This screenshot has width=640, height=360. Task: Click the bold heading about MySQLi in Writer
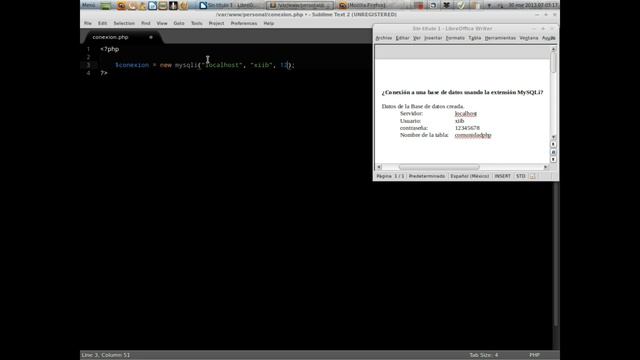462,92
